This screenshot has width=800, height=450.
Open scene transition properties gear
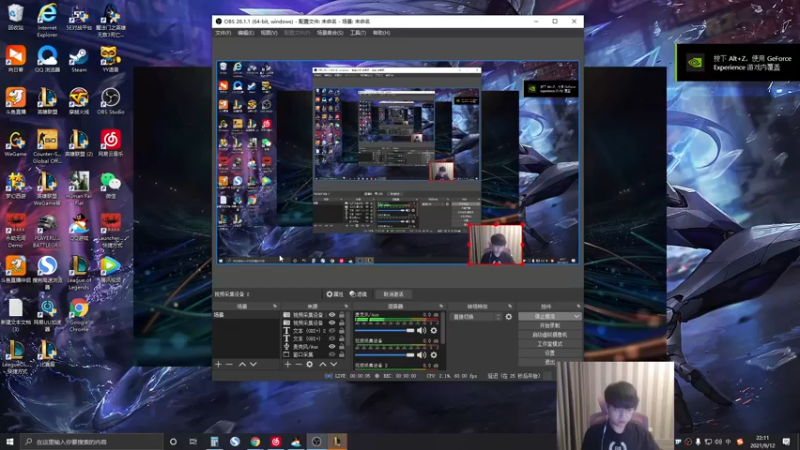pyautogui.click(x=509, y=317)
